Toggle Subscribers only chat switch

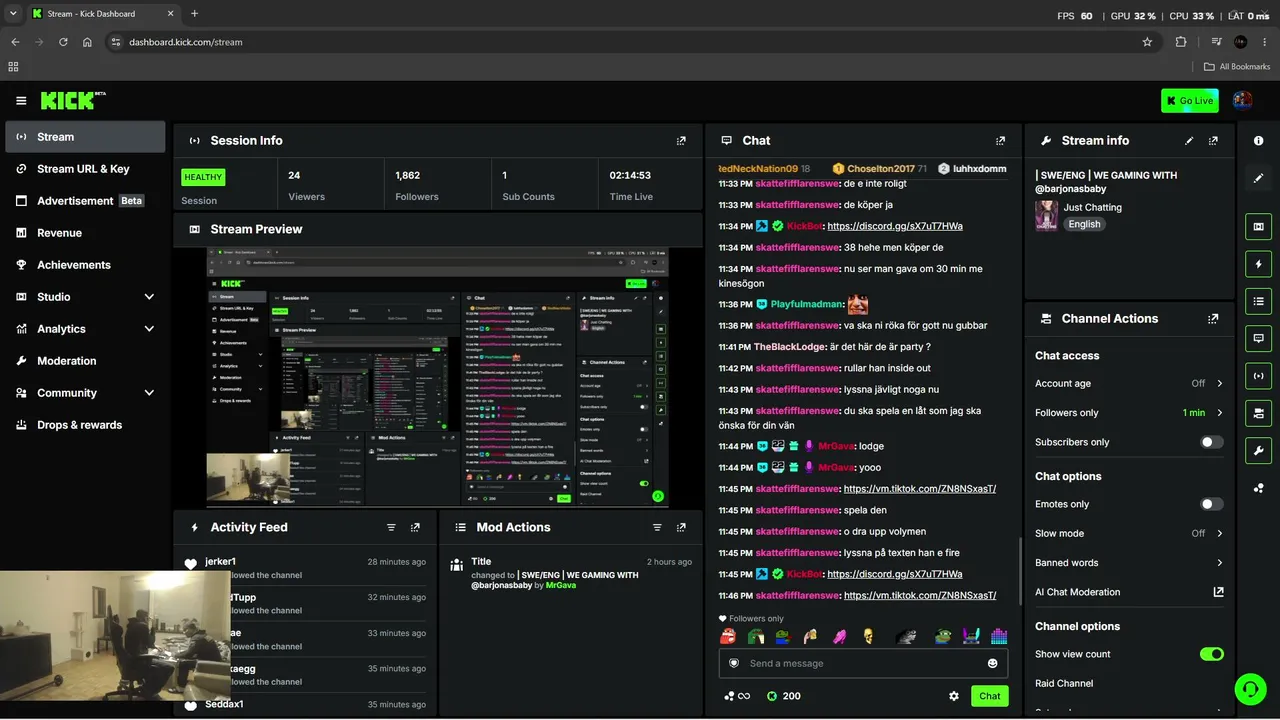(1212, 442)
